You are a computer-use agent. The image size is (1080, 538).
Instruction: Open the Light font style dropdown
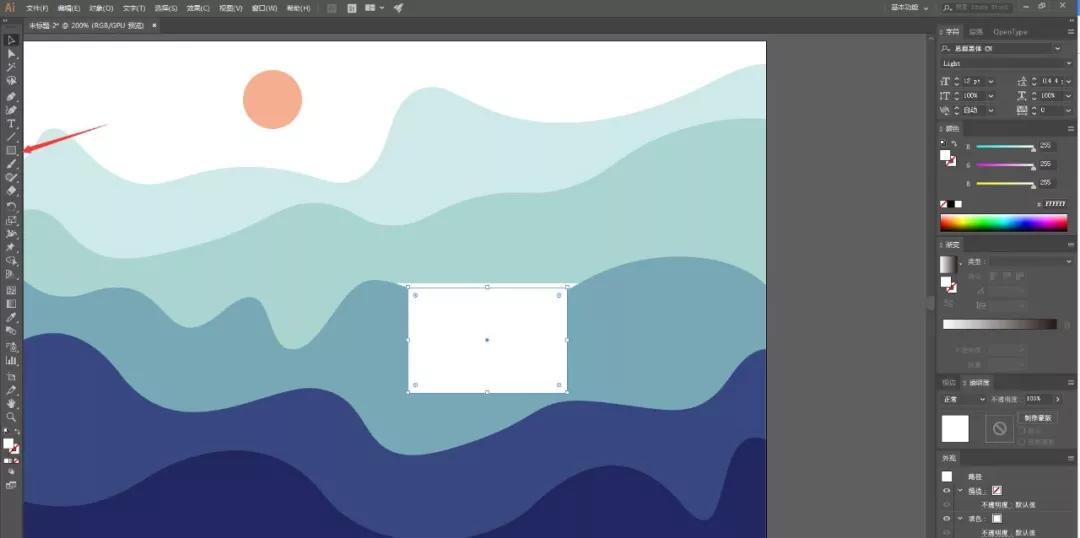click(x=1067, y=63)
